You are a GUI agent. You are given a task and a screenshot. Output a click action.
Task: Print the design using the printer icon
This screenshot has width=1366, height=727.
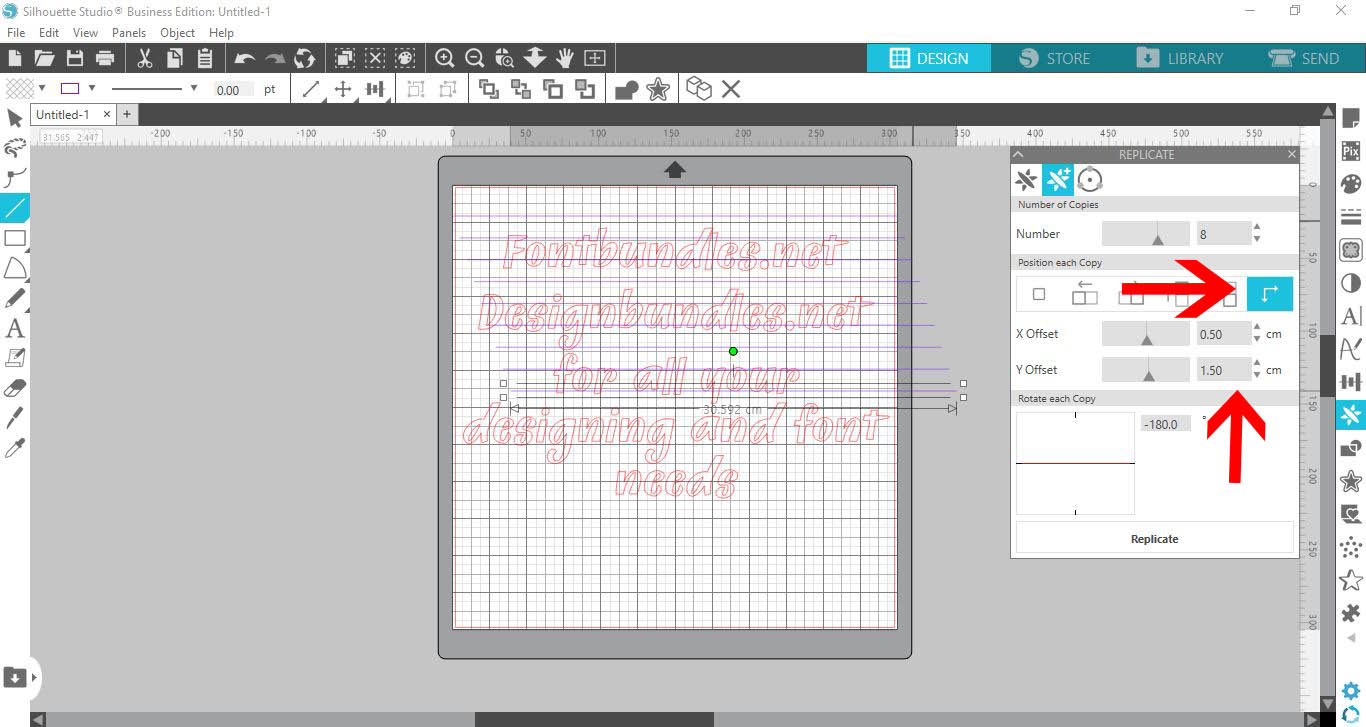click(x=104, y=58)
